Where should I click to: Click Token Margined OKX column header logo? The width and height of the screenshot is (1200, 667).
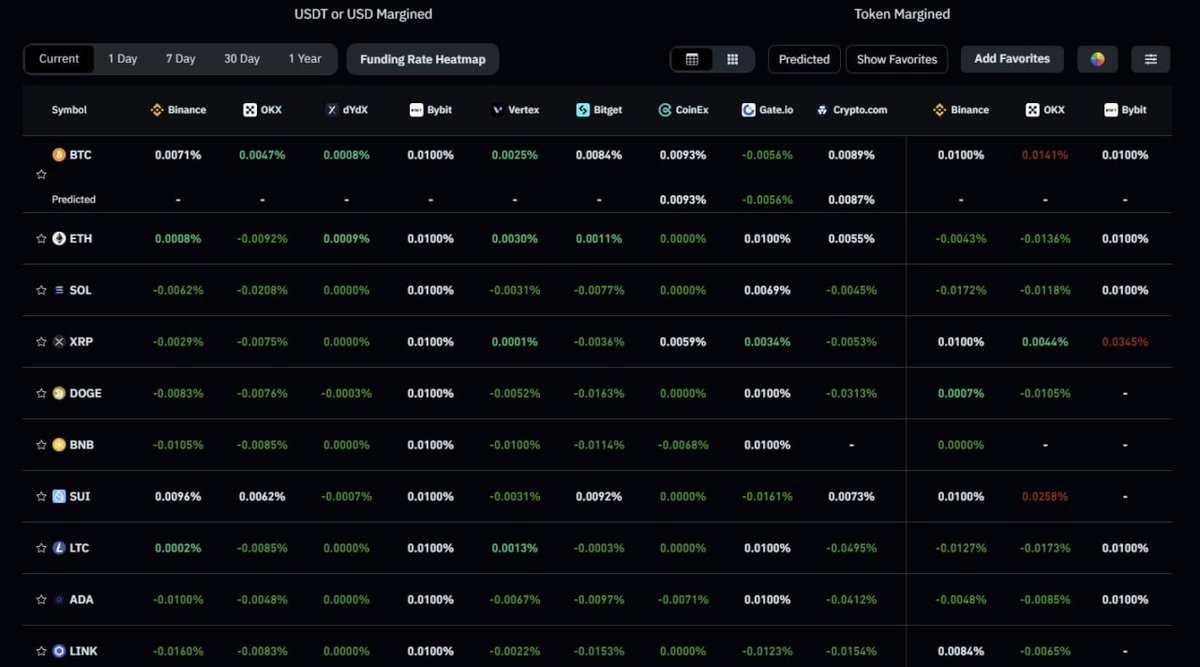tap(1033, 110)
